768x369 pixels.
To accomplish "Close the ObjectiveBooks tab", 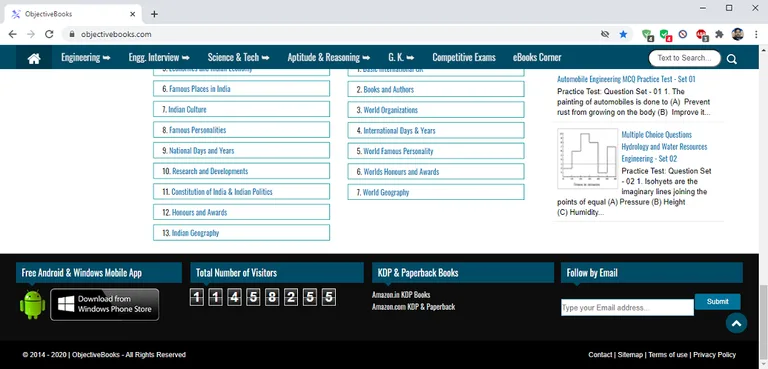I will point(133,14).
